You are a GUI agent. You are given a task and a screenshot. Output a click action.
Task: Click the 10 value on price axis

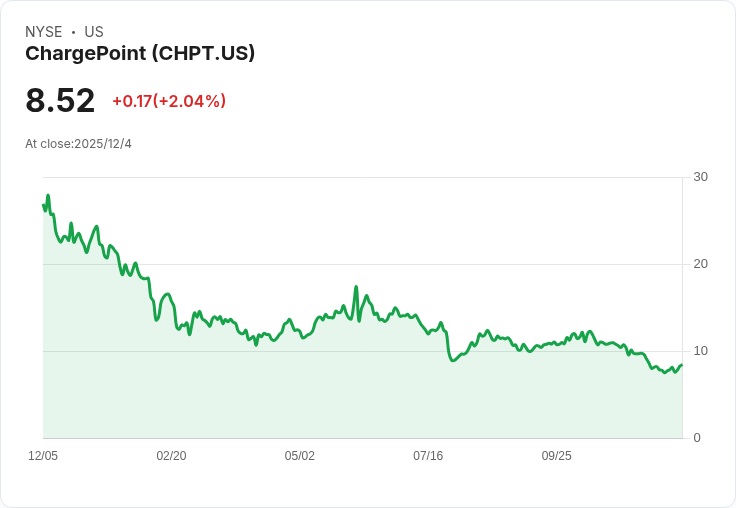[700, 351]
